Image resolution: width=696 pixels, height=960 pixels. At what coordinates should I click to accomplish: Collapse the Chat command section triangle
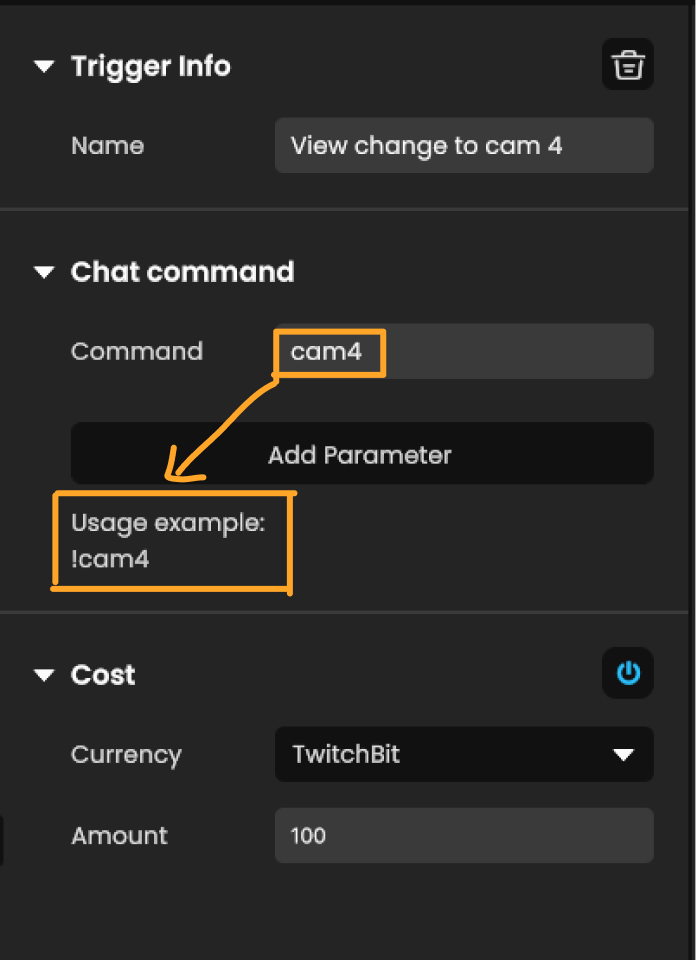43,272
